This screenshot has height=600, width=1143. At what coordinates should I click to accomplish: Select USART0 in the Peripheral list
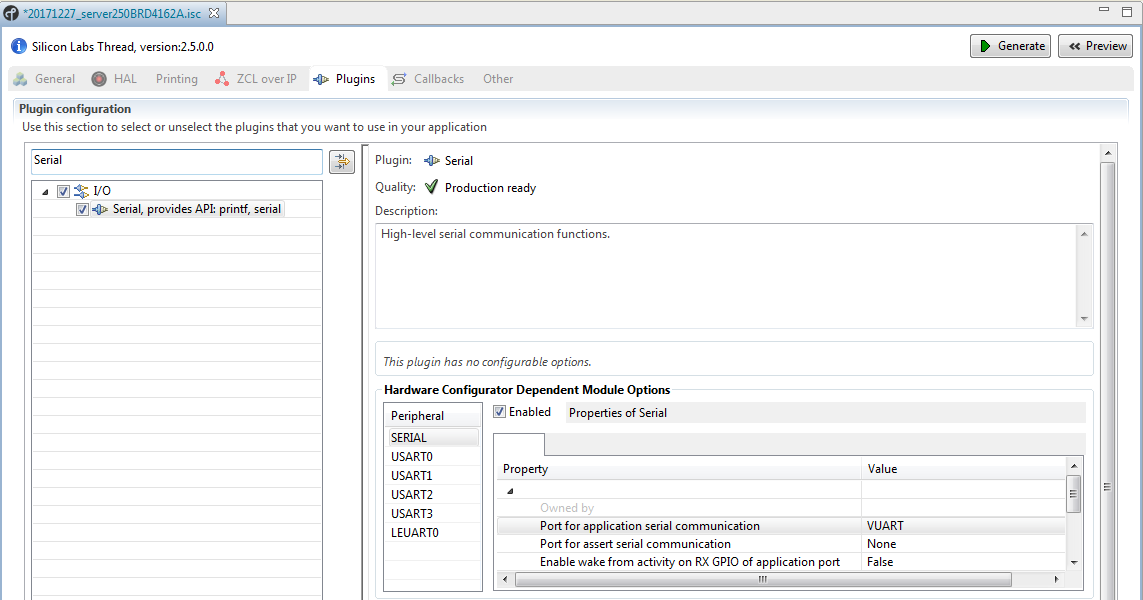point(412,457)
